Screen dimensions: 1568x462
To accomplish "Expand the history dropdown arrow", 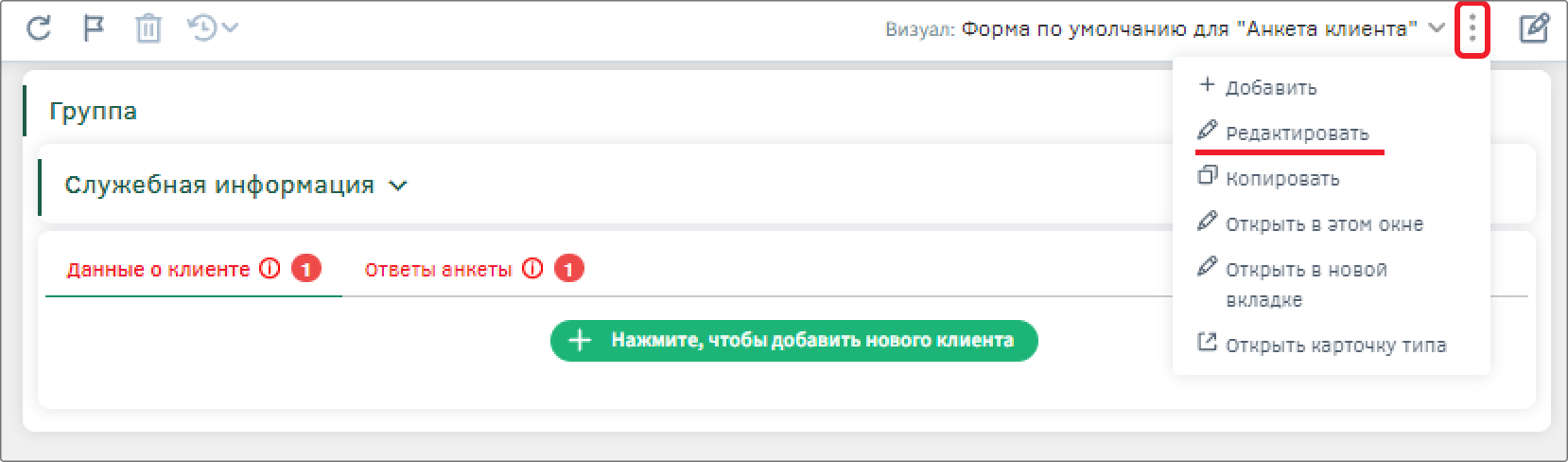I will 230,28.
